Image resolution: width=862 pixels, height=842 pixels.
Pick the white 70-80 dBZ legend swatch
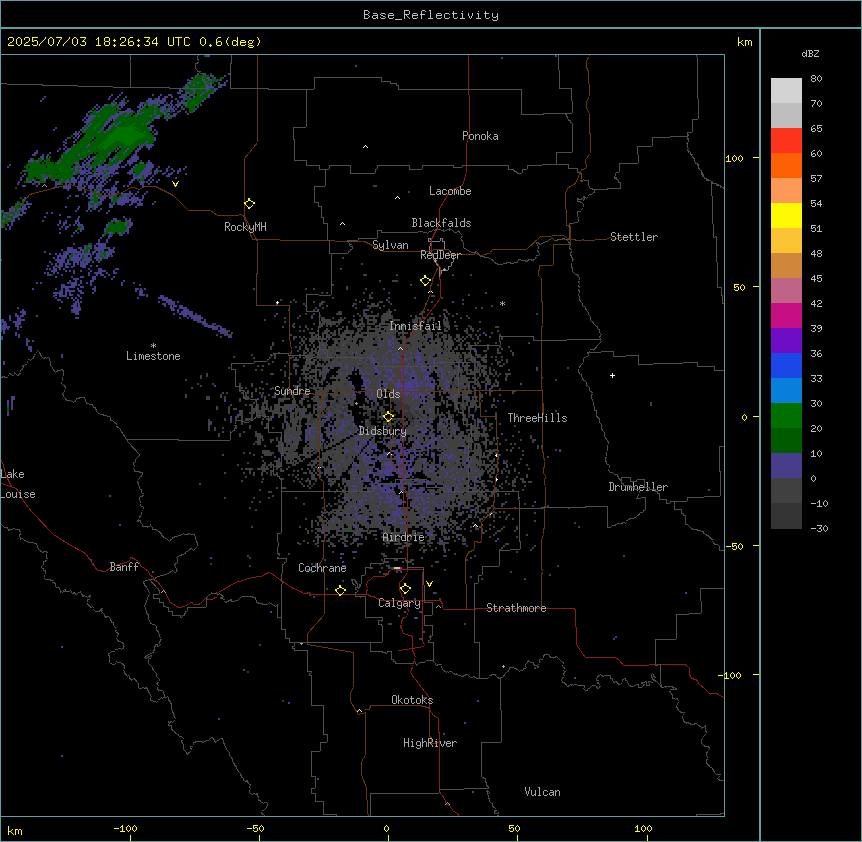tap(786, 91)
